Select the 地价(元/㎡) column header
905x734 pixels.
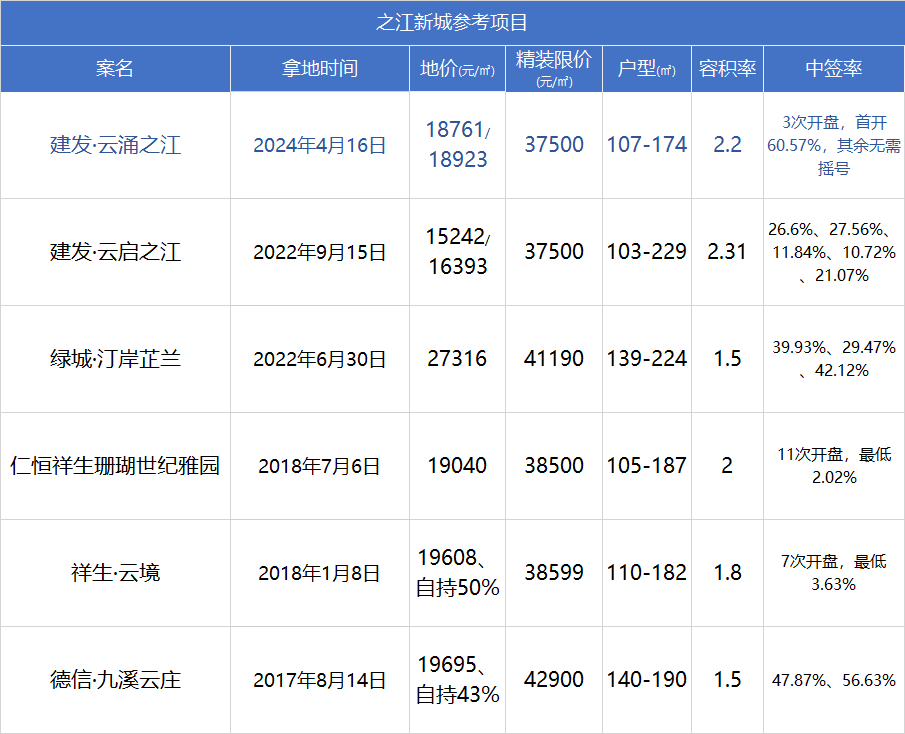pos(457,69)
